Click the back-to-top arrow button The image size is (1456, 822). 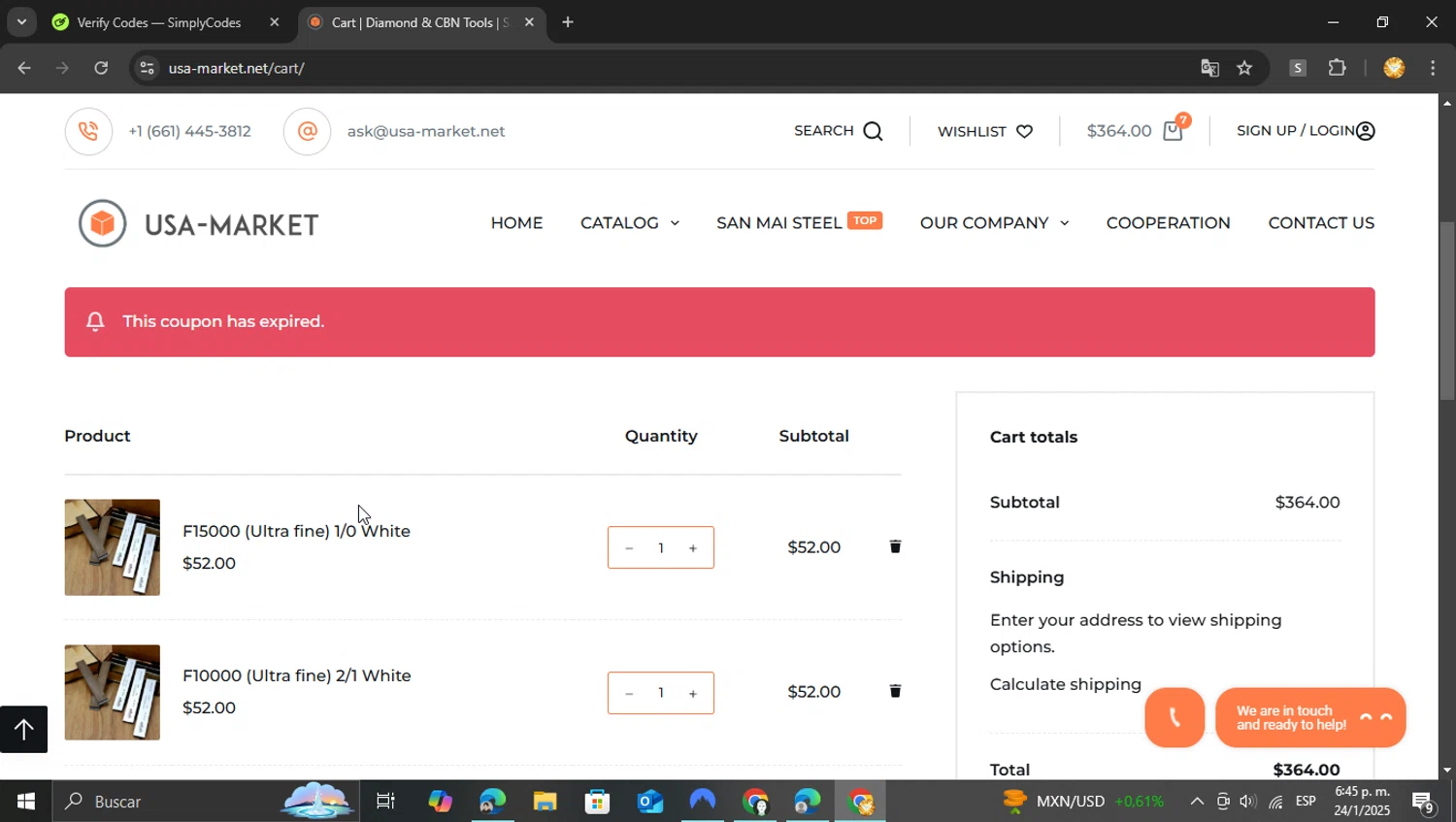[x=24, y=729]
